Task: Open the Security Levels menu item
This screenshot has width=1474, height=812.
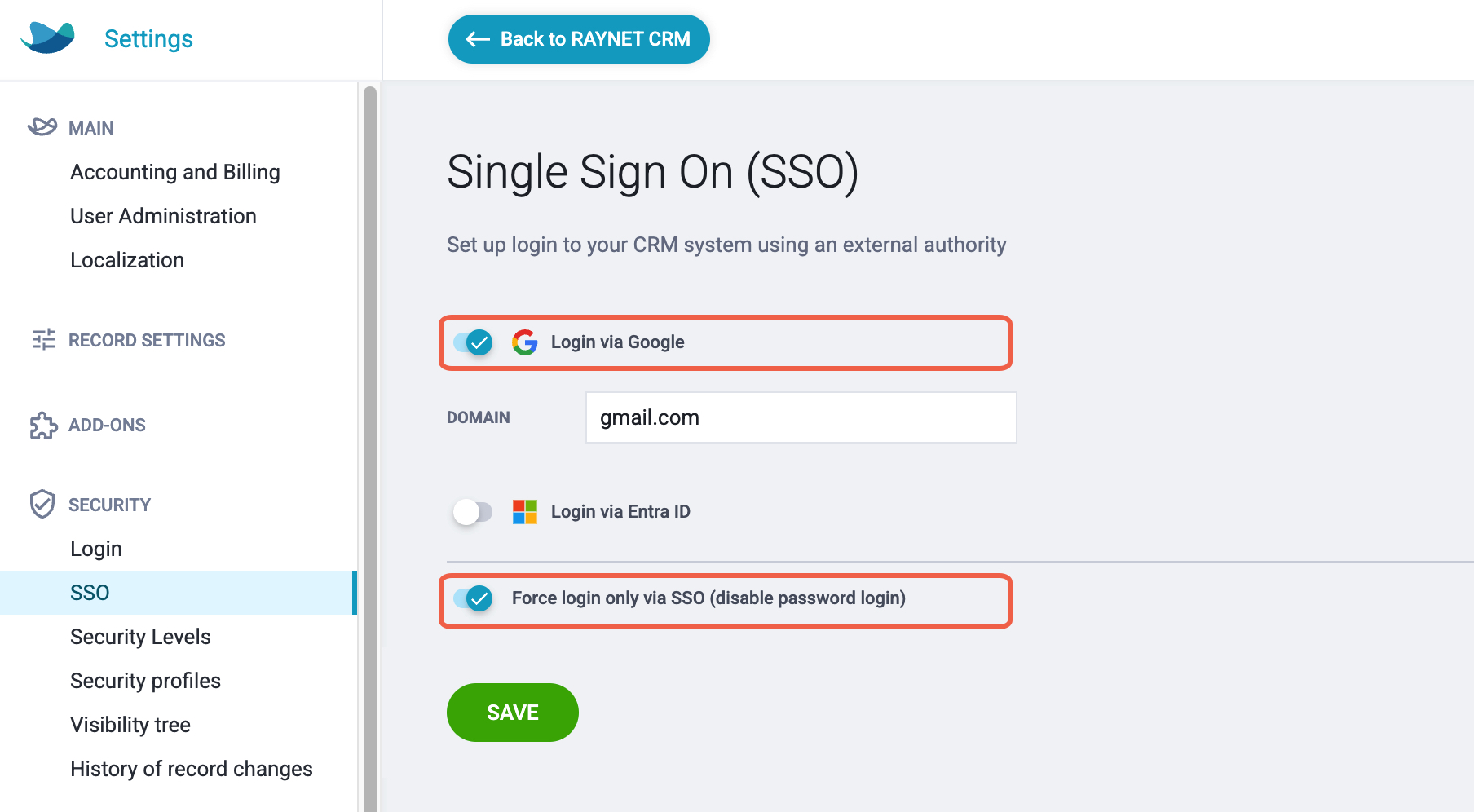Action: pyautogui.click(x=140, y=637)
